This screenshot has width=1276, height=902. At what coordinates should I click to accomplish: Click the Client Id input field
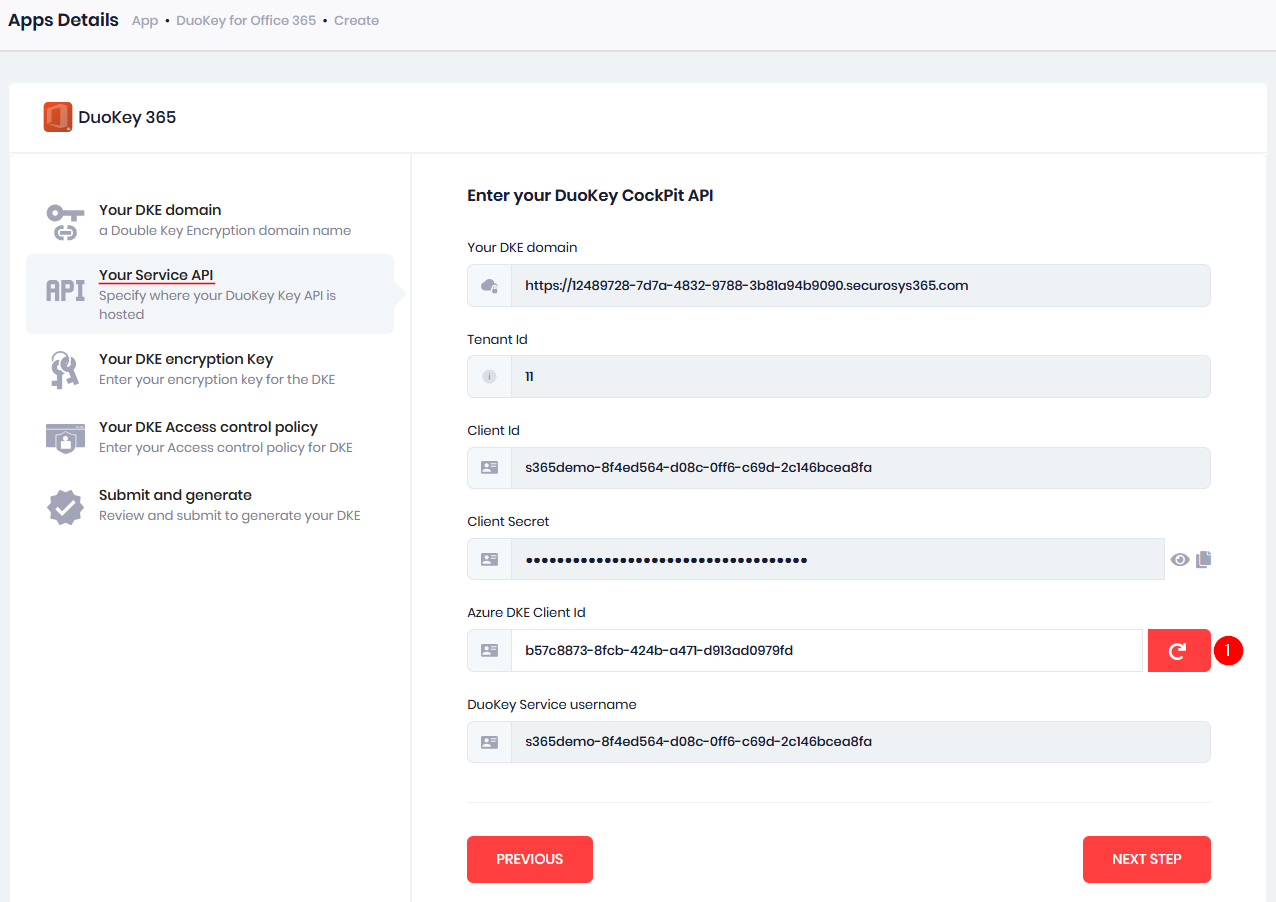[860, 468]
